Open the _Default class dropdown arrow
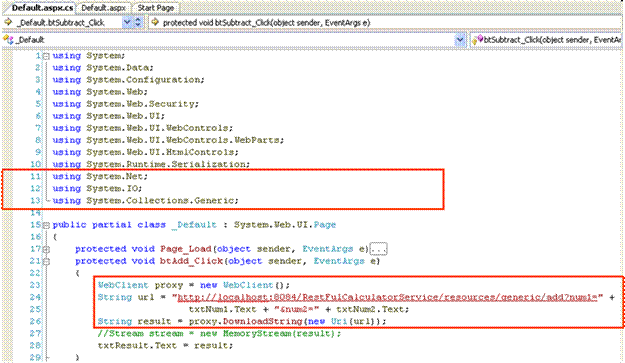 click(x=460, y=40)
